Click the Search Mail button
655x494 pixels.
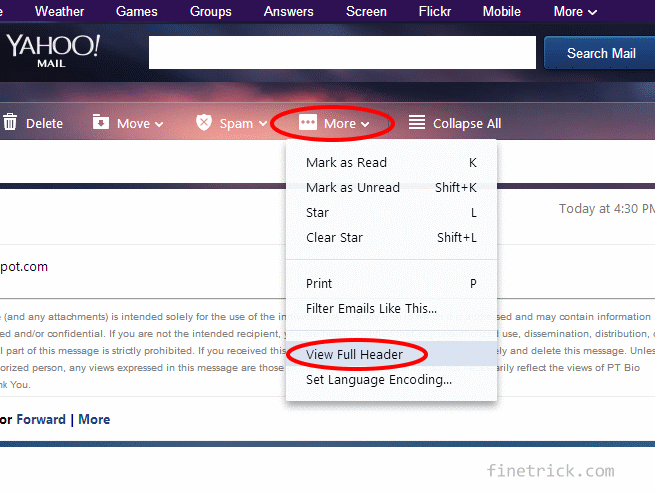click(600, 53)
